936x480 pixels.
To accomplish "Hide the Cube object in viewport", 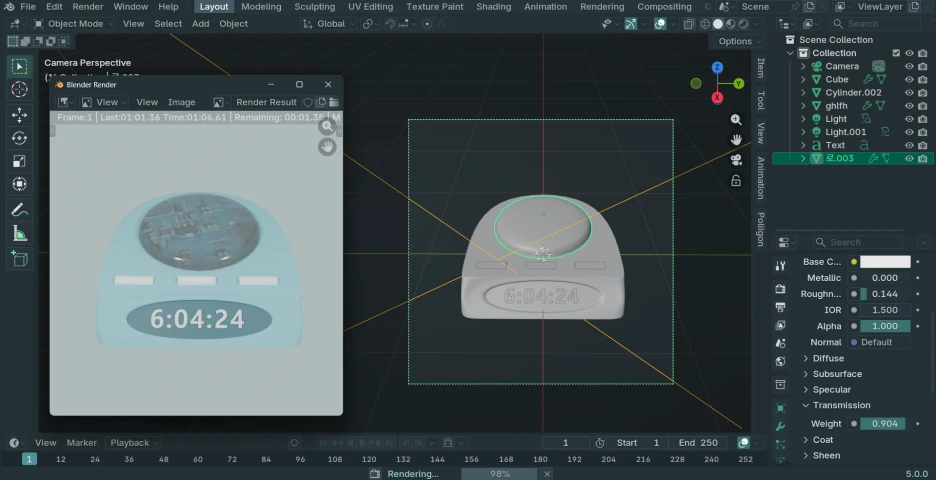I will (909, 79).
